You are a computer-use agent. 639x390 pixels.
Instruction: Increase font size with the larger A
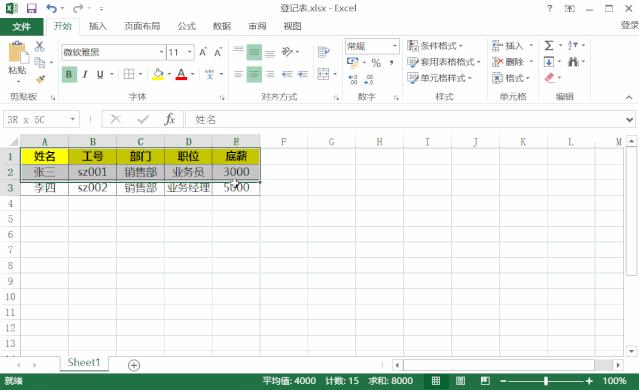(203, 52)
